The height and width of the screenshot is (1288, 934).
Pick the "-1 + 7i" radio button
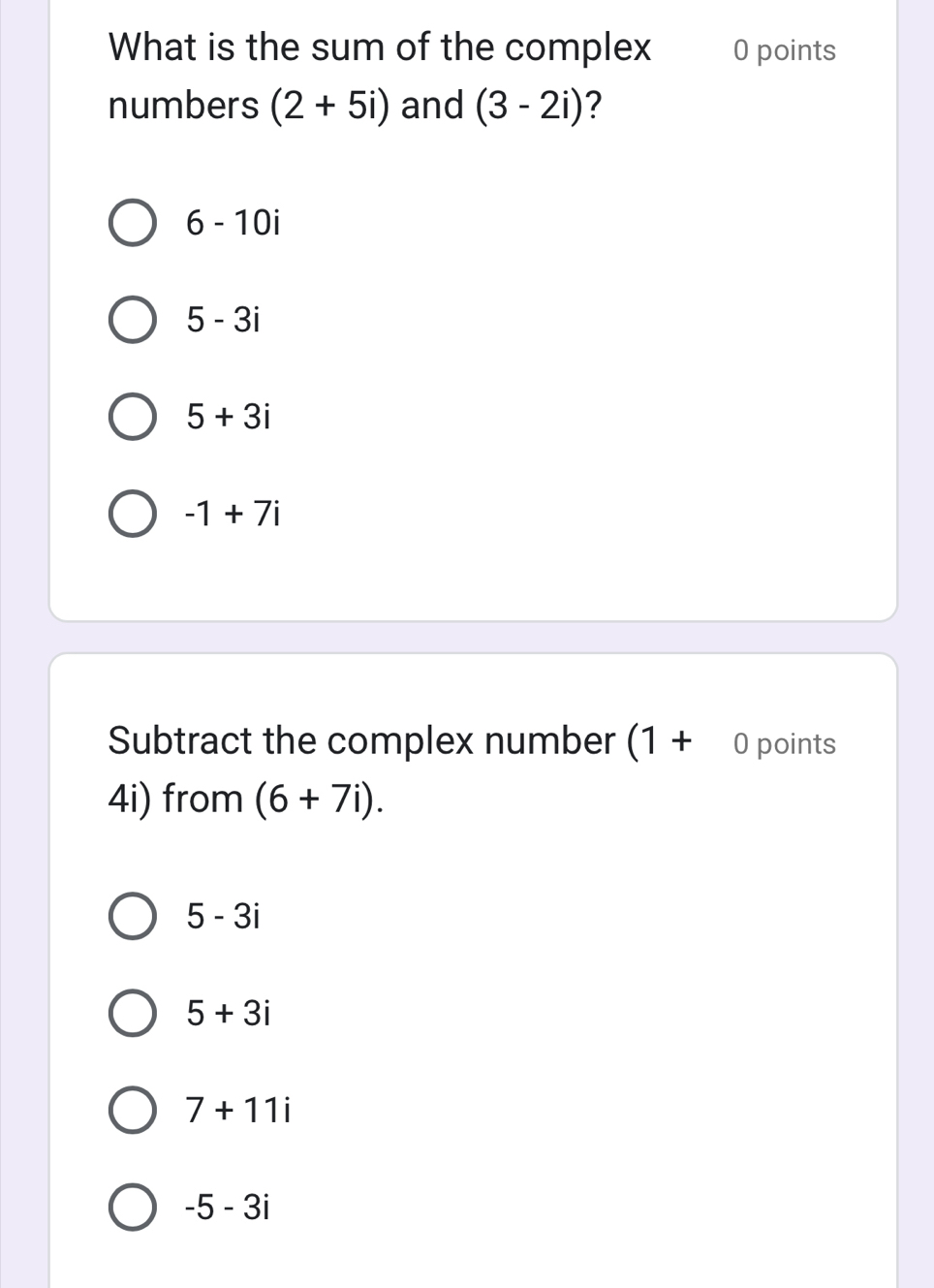coord(132,514)
